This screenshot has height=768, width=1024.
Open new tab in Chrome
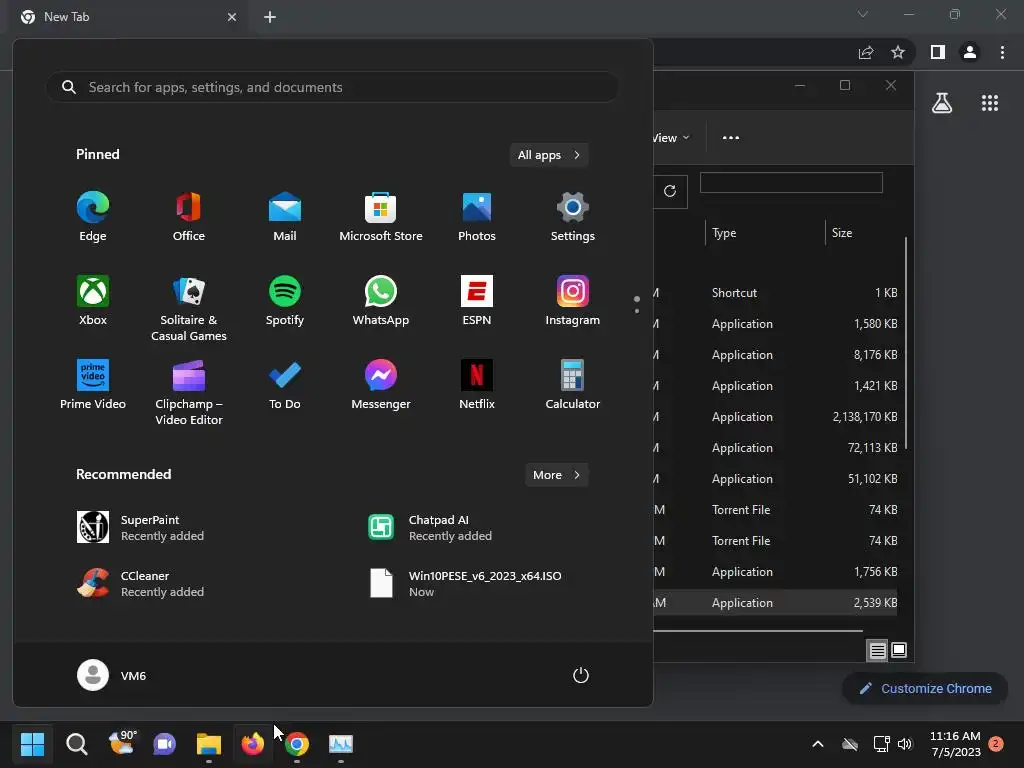pyautogui.click(x=270, y=17)
